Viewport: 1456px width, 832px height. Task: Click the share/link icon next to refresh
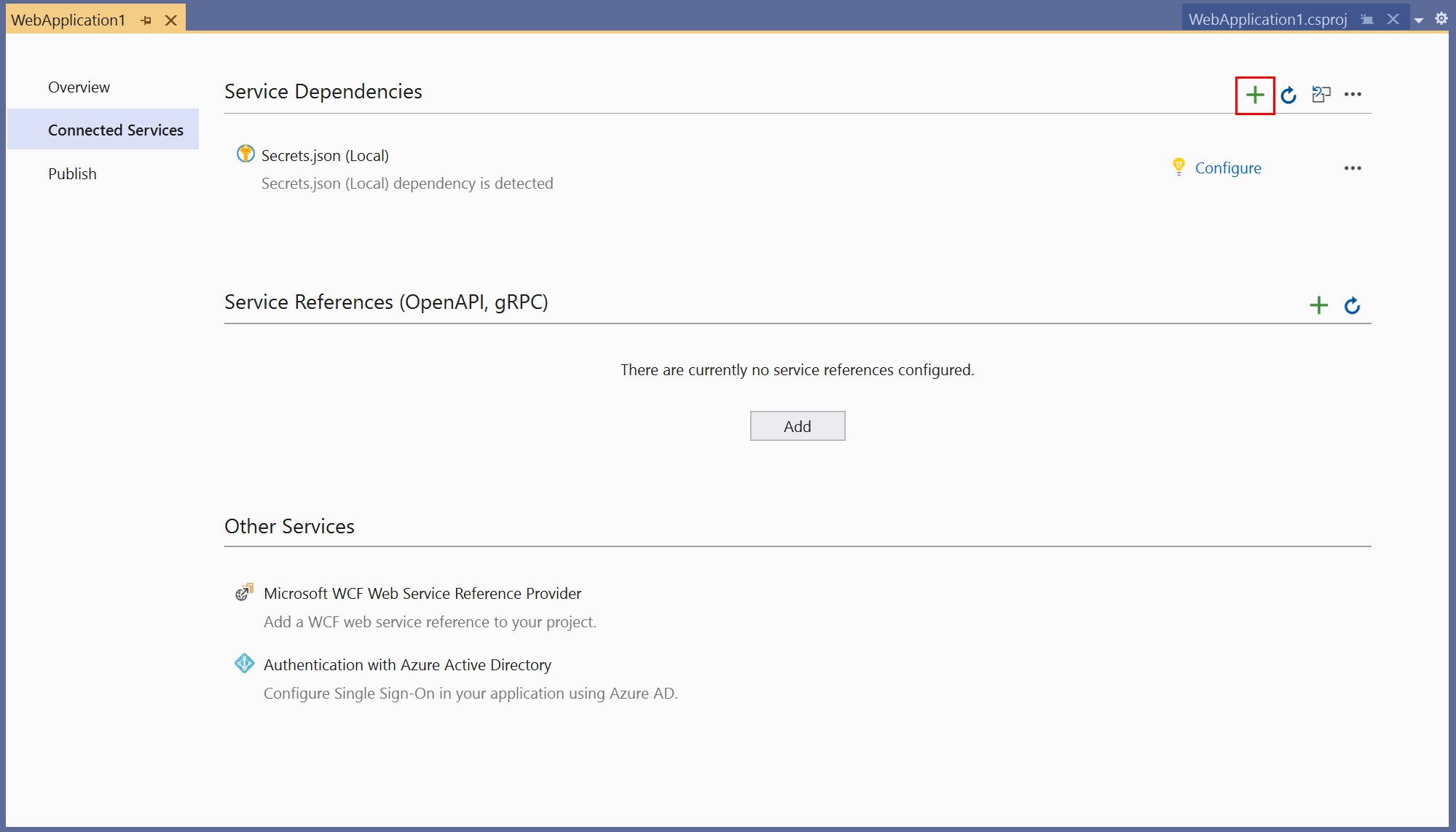(1321, 93)
